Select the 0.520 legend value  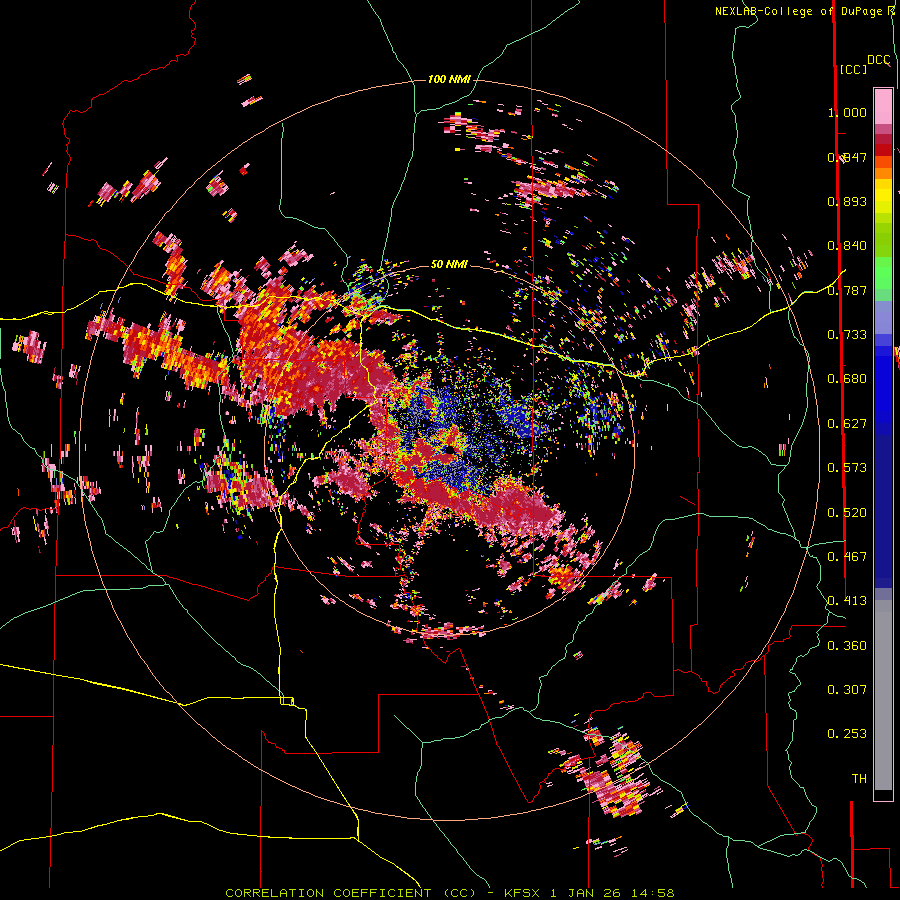click(847, 513)
